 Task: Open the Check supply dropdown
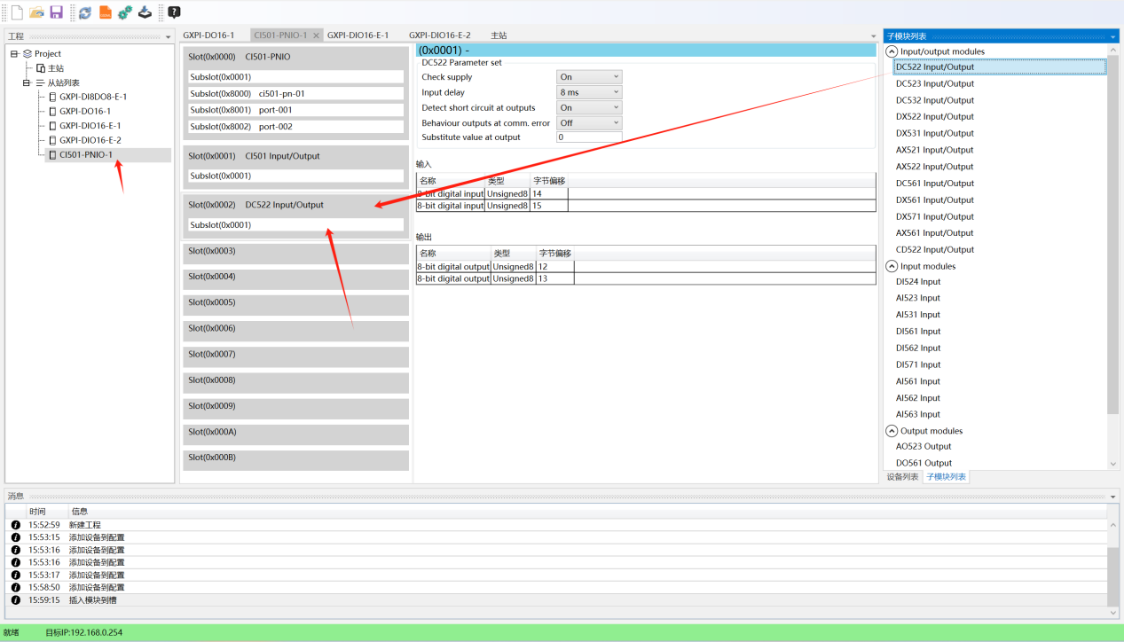589,77
